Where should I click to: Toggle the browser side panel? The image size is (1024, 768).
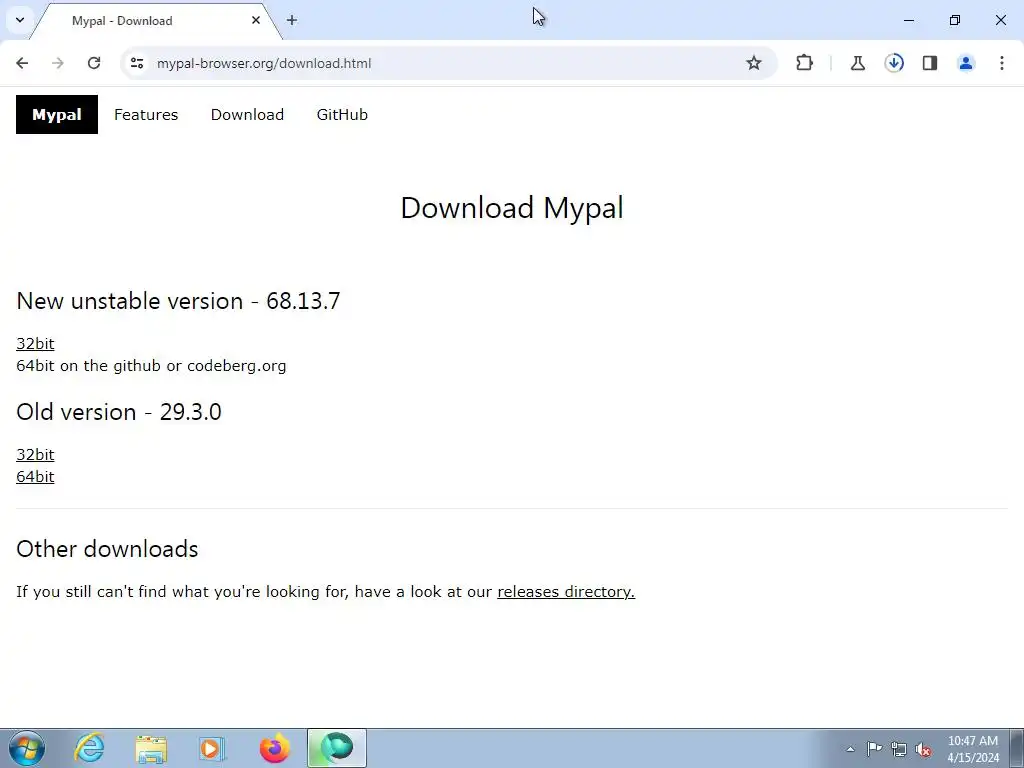[930, 63]
